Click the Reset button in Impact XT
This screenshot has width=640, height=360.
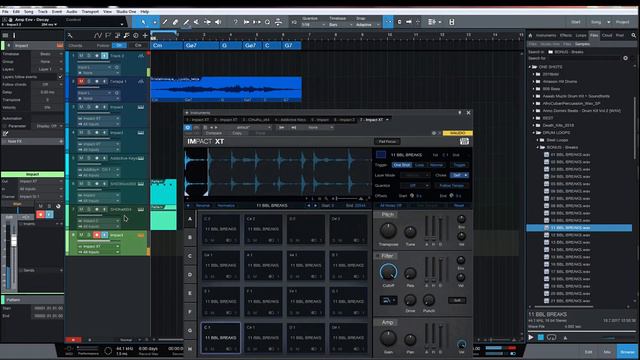[x=459, y=205]
